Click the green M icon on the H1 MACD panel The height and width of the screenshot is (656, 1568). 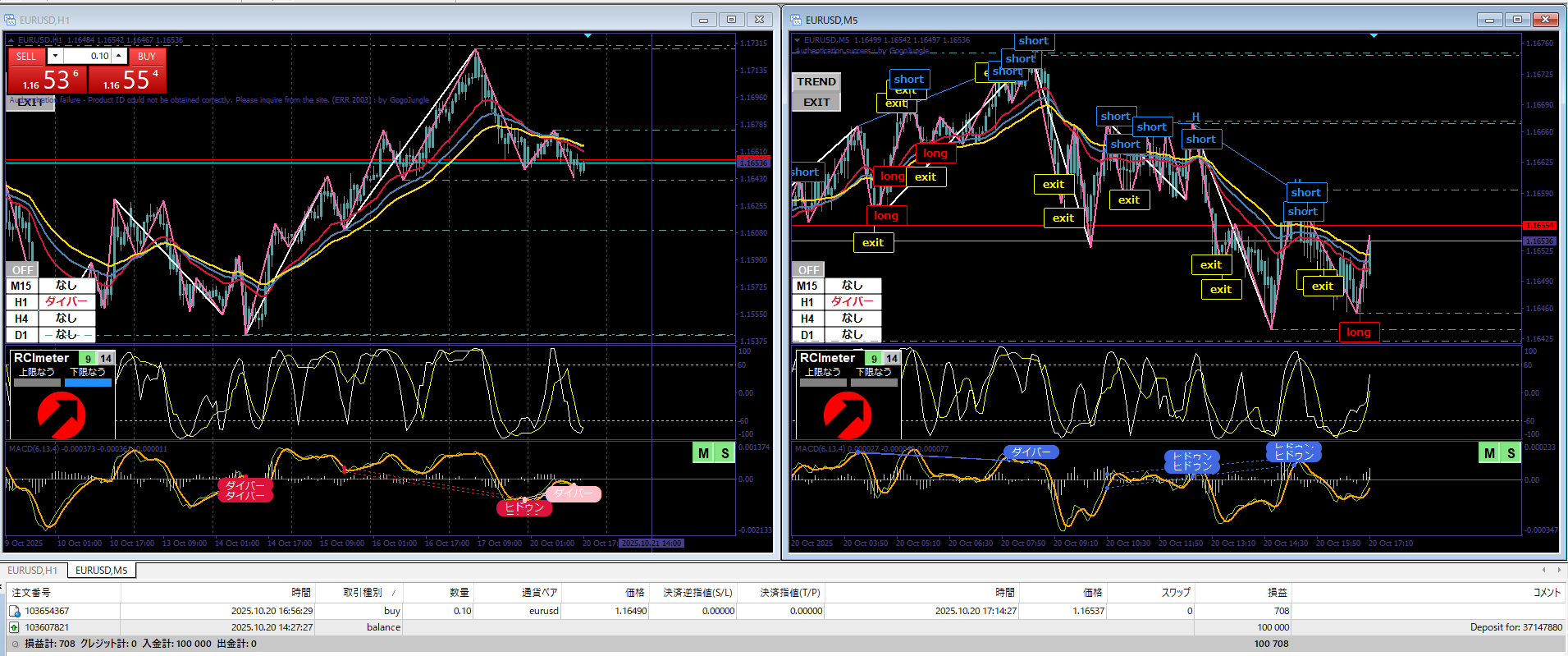tap(703, 453)
